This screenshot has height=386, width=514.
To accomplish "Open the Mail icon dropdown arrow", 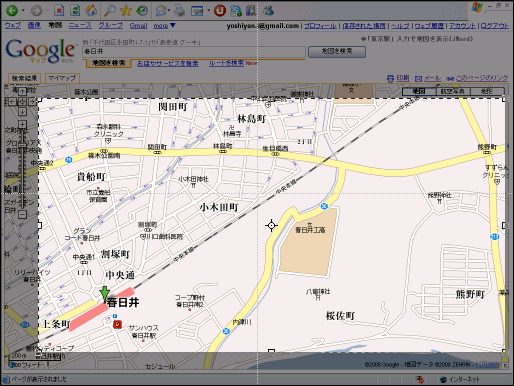I will [x=169, y=11].
